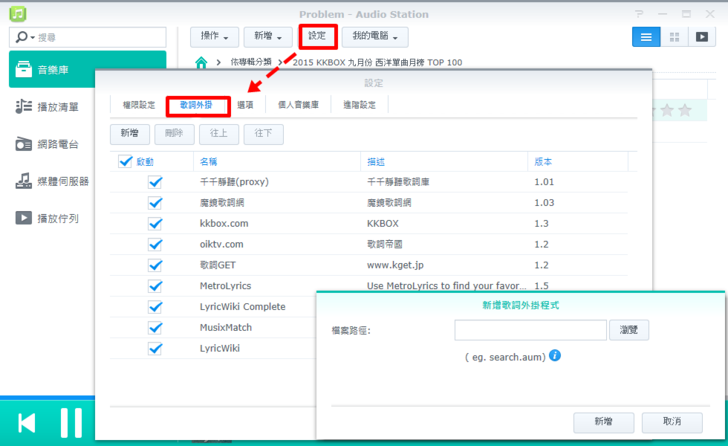Click the info icon beside search.aum example
Screen dimensions: 728x446
click(x=555, y=356)
